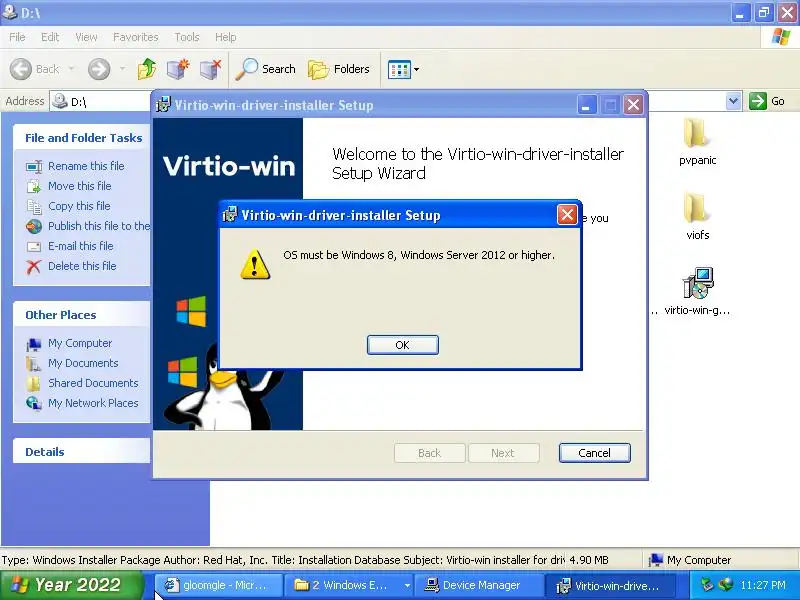Click the Rename this file icon
800x600 pixels.
[34, 167]
